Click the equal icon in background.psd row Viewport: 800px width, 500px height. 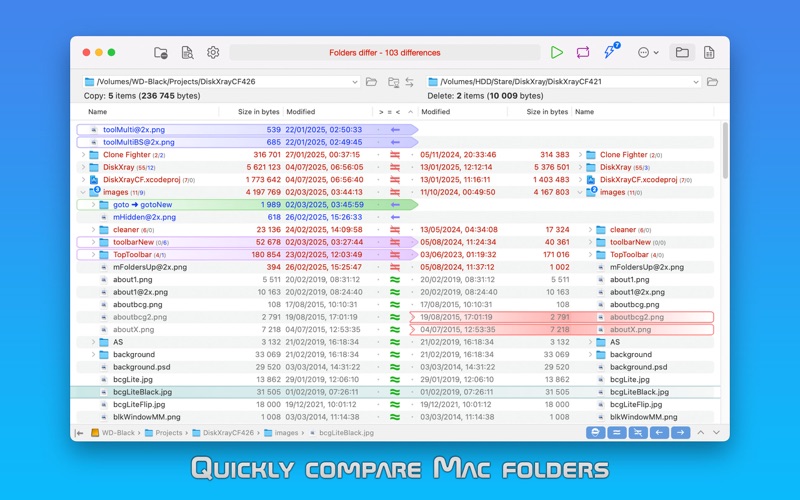point(395,367)
